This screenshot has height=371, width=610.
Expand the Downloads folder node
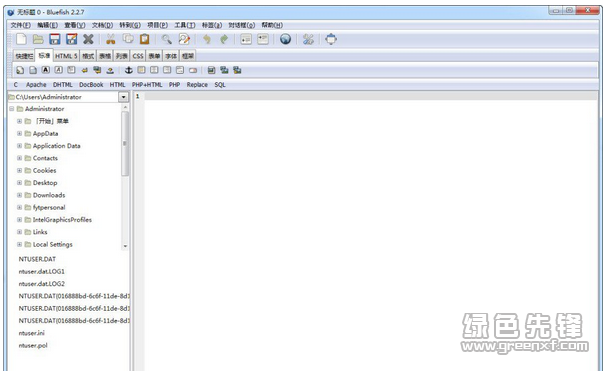tap(19, 195)
